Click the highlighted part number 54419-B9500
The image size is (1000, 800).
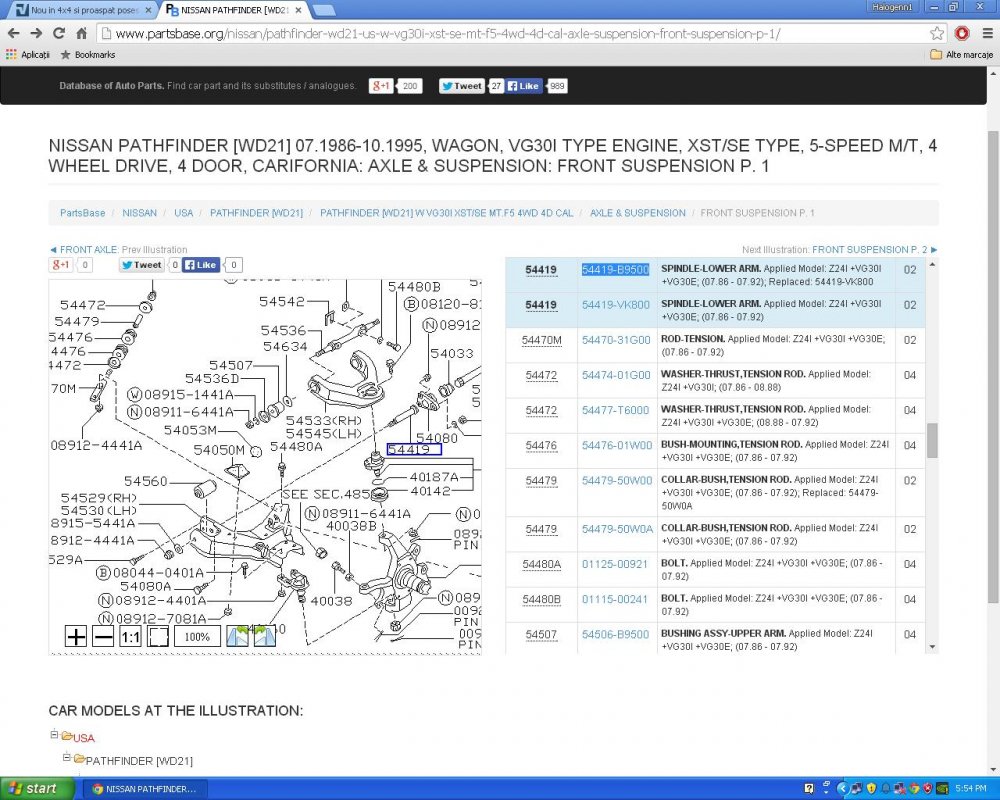pyautogui.click(x=615, y=270)
